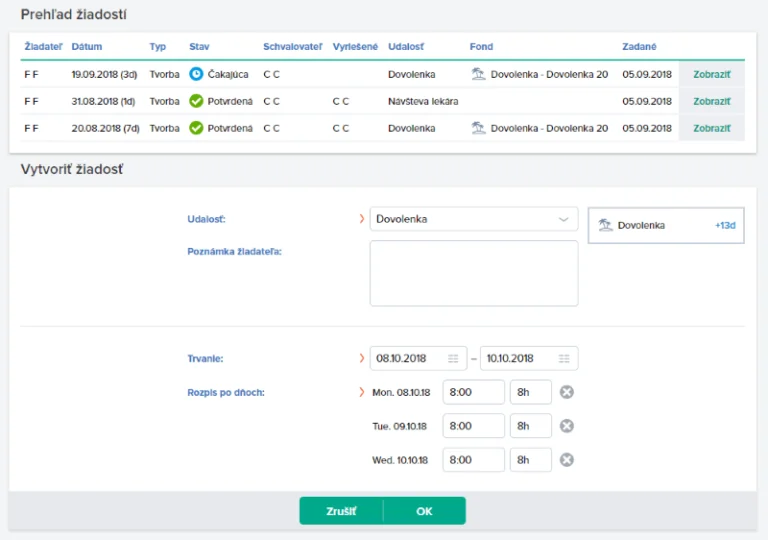Sort requests by Schvaľovateľ column header
Viewport: 768px width, 540px height.
click(293, 47)
